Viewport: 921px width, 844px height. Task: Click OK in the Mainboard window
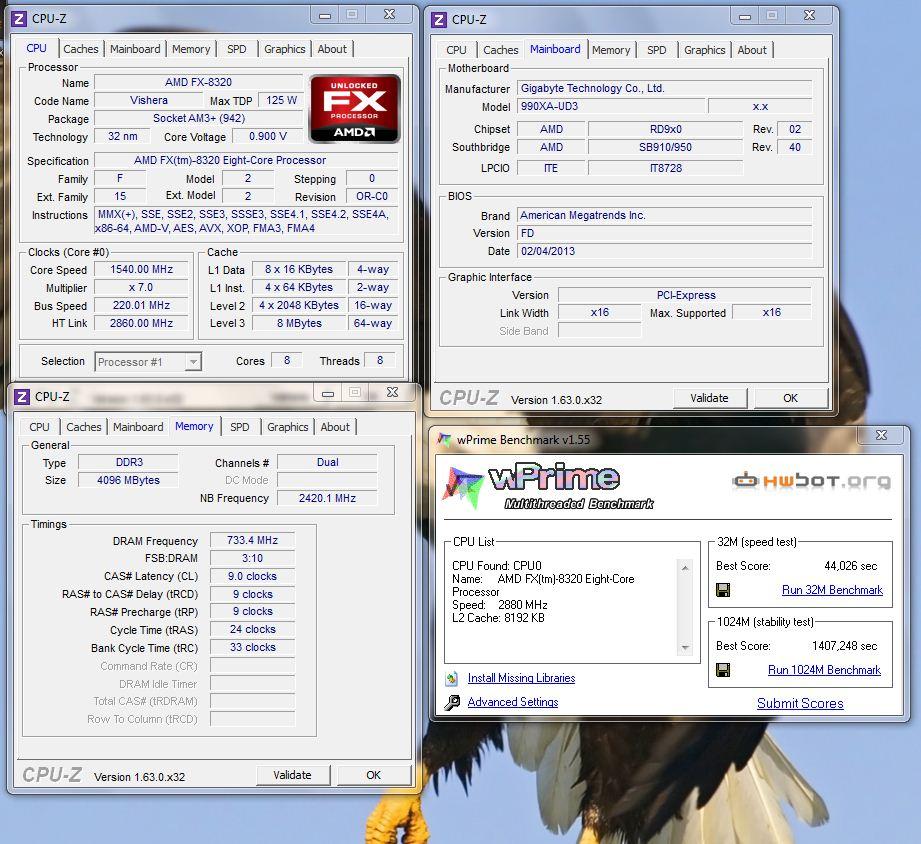point(791,398)
